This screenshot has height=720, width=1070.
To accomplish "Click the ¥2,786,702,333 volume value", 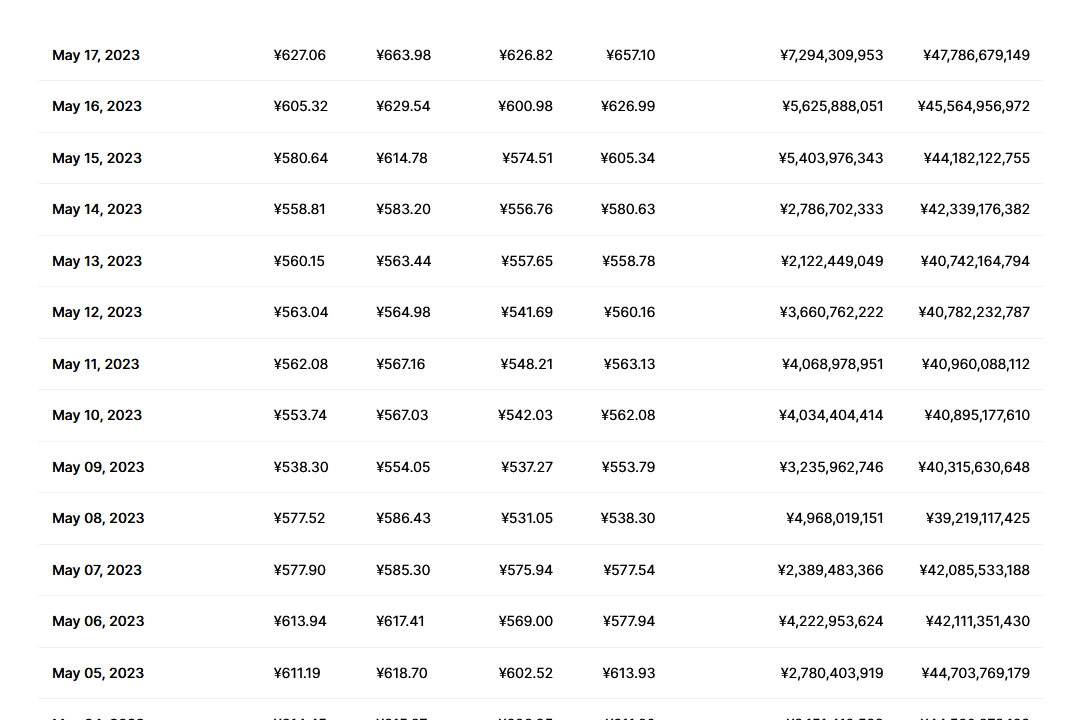I will (831, 210).
